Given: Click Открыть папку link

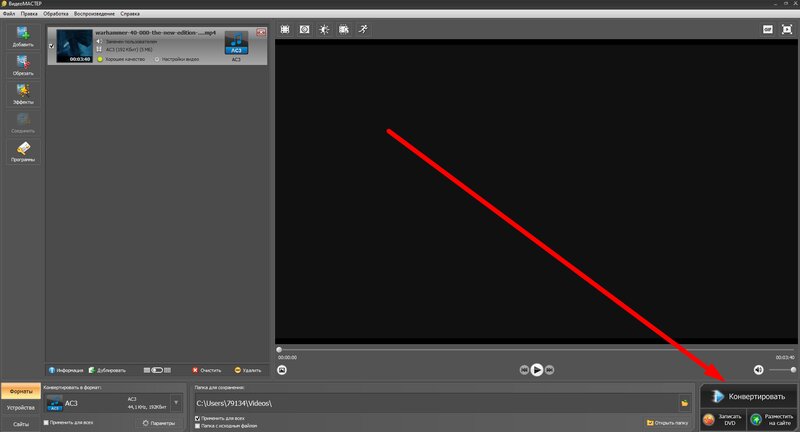Looking at the screenshot, I should click(x=667, y=423).
